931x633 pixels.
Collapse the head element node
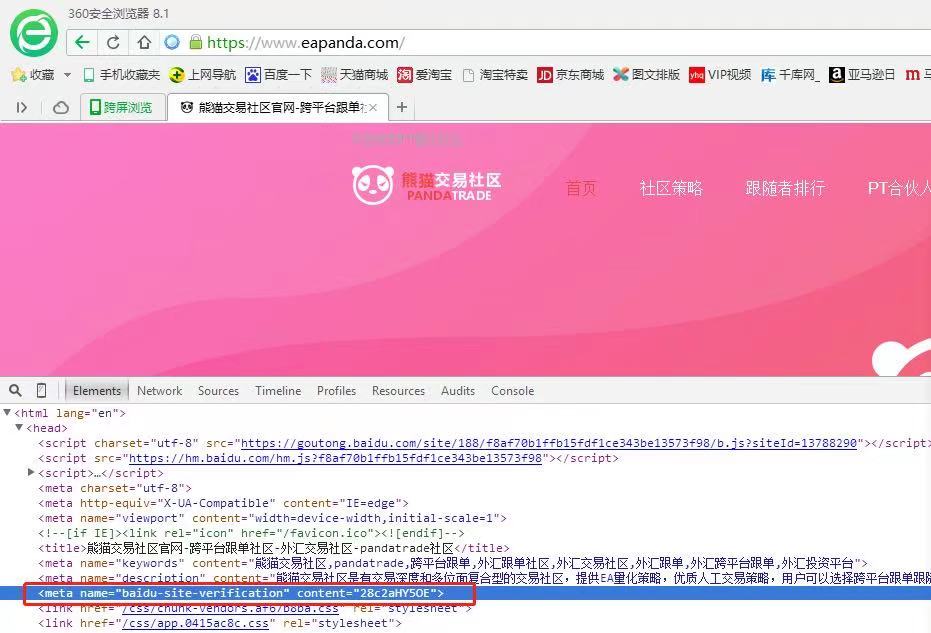(x=19, y=427)
